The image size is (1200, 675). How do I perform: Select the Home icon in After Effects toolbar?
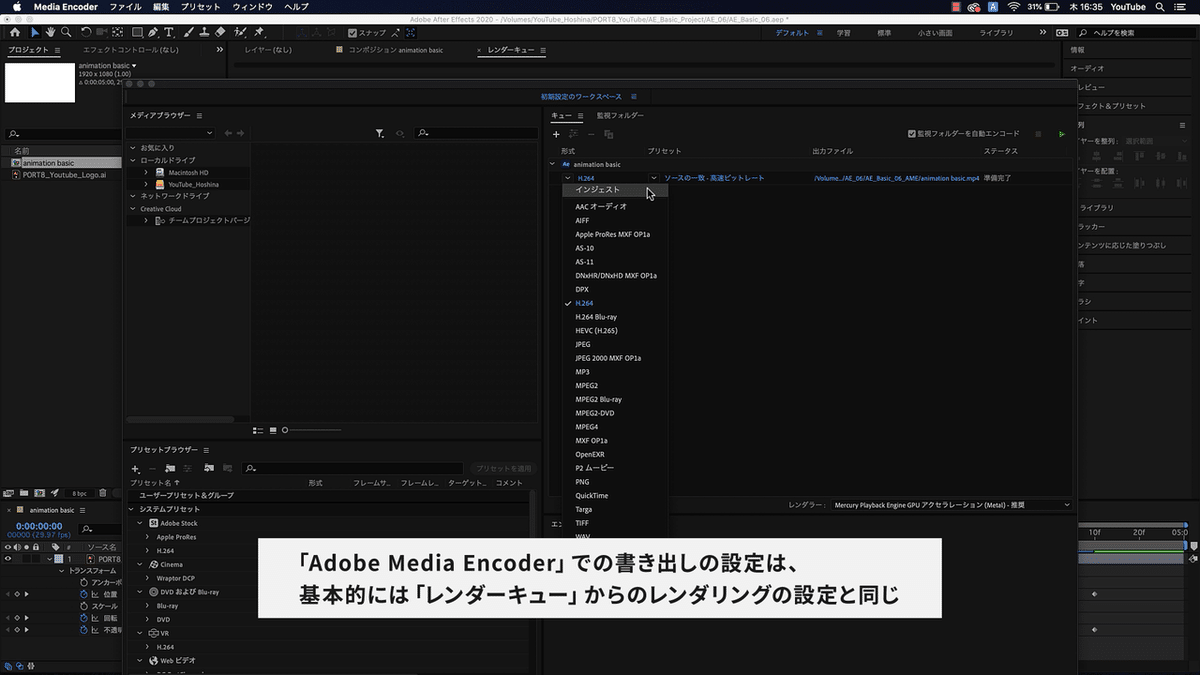point(14,32)
